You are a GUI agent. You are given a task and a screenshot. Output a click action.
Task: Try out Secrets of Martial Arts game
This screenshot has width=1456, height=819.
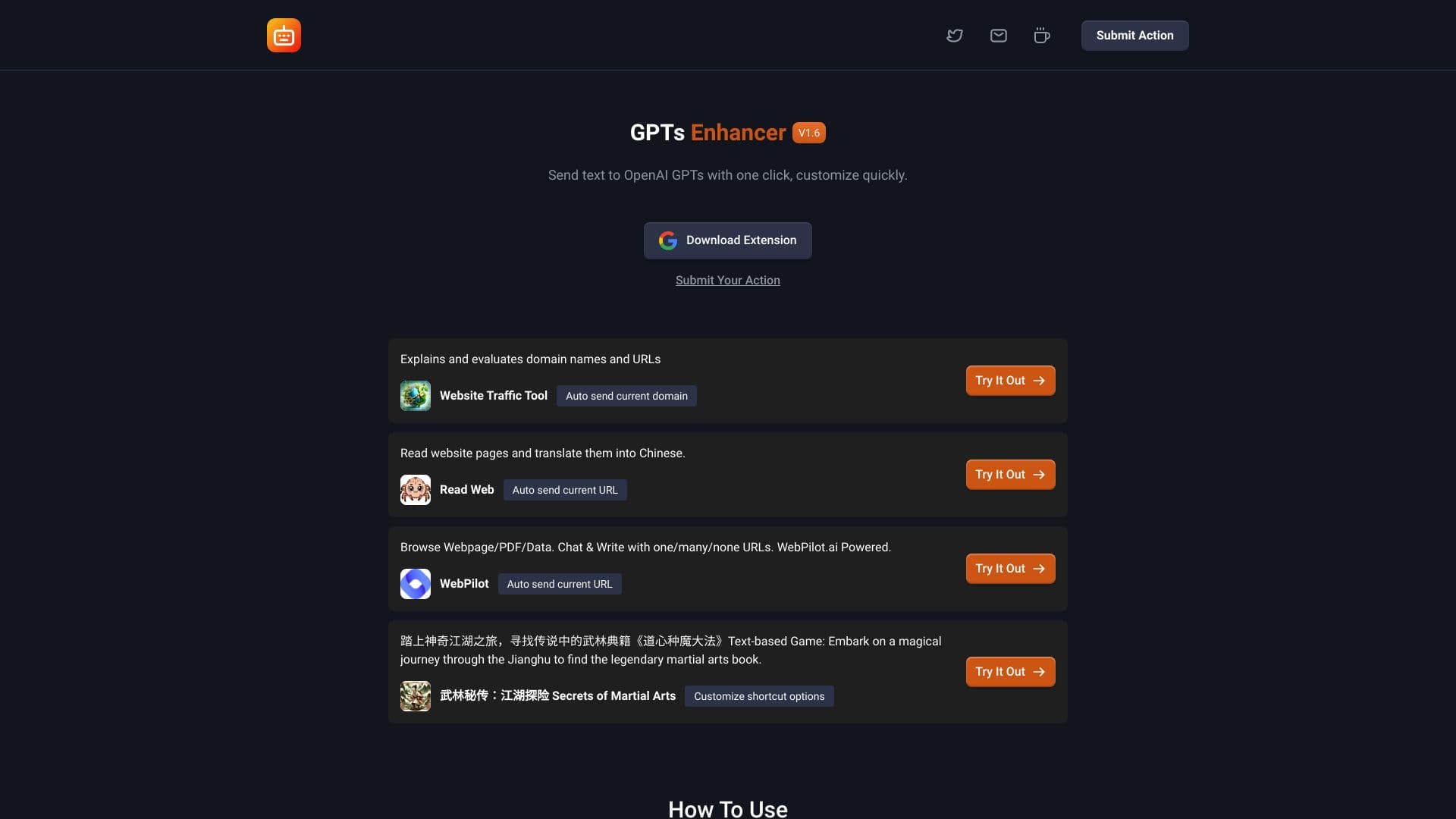pyautogui.click(x=1010, y=672)
